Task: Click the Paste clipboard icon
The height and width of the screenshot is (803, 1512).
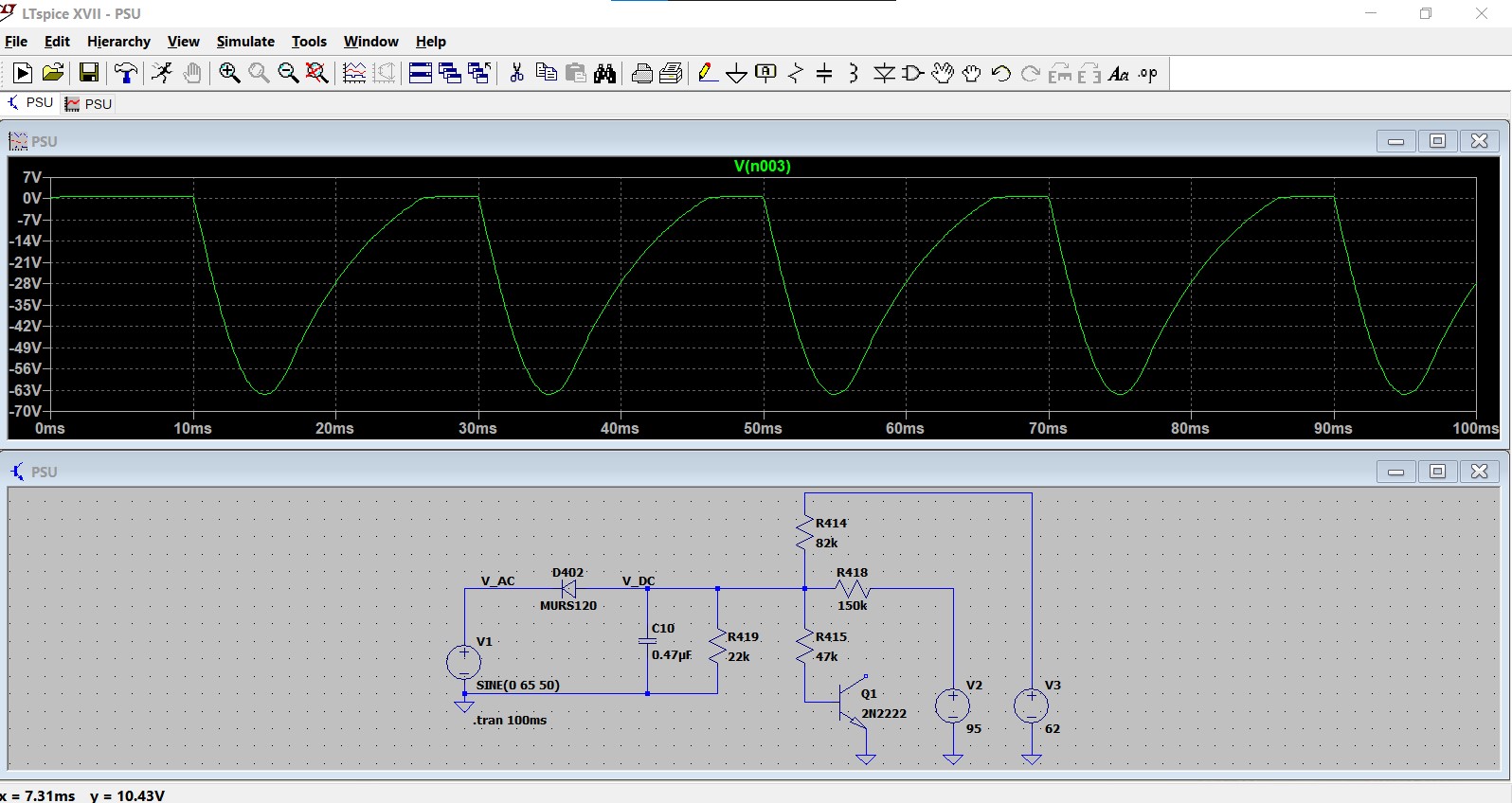Action: (x=575, y=73)
